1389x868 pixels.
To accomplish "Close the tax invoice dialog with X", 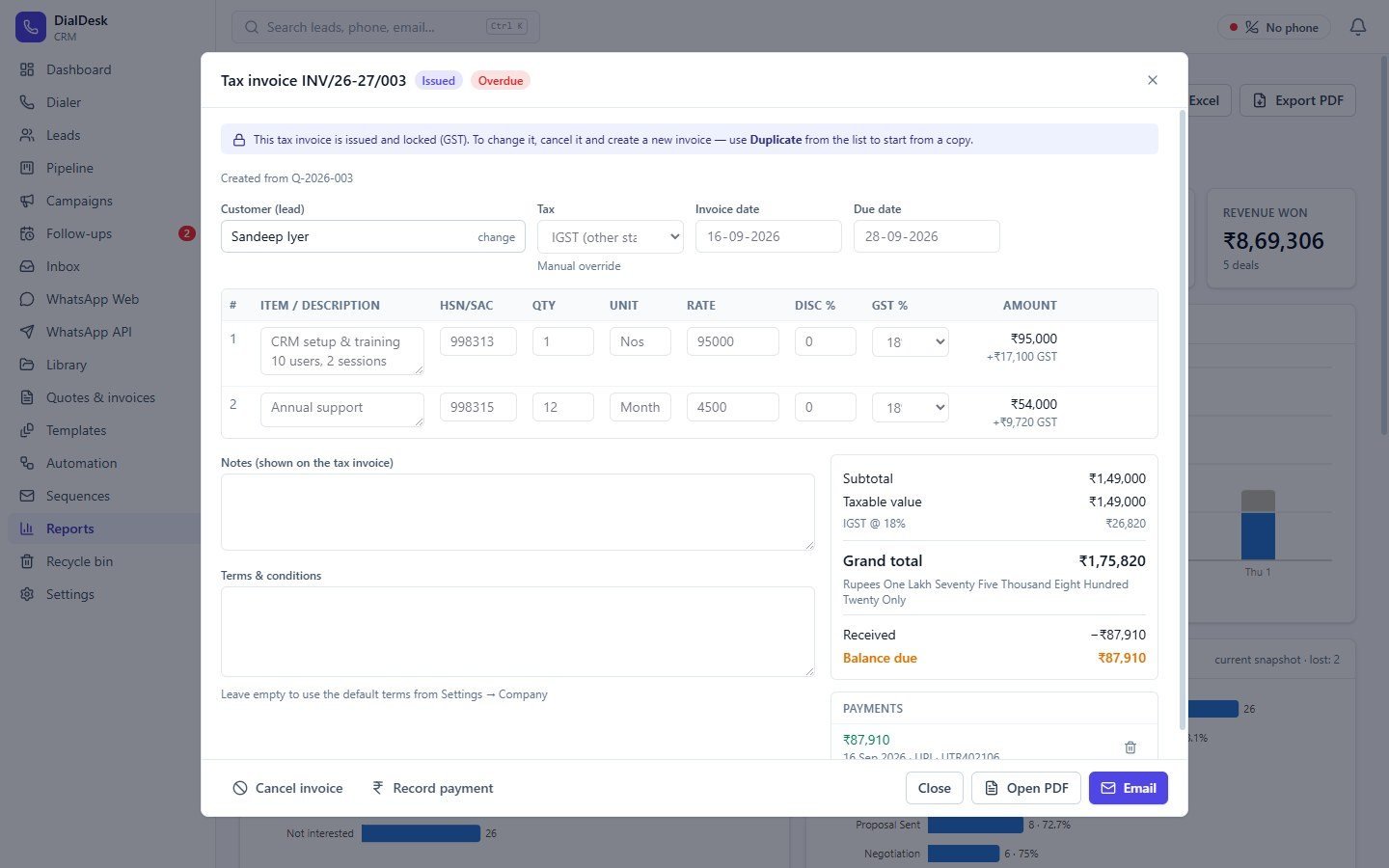I will click(x=1153, y=80).
